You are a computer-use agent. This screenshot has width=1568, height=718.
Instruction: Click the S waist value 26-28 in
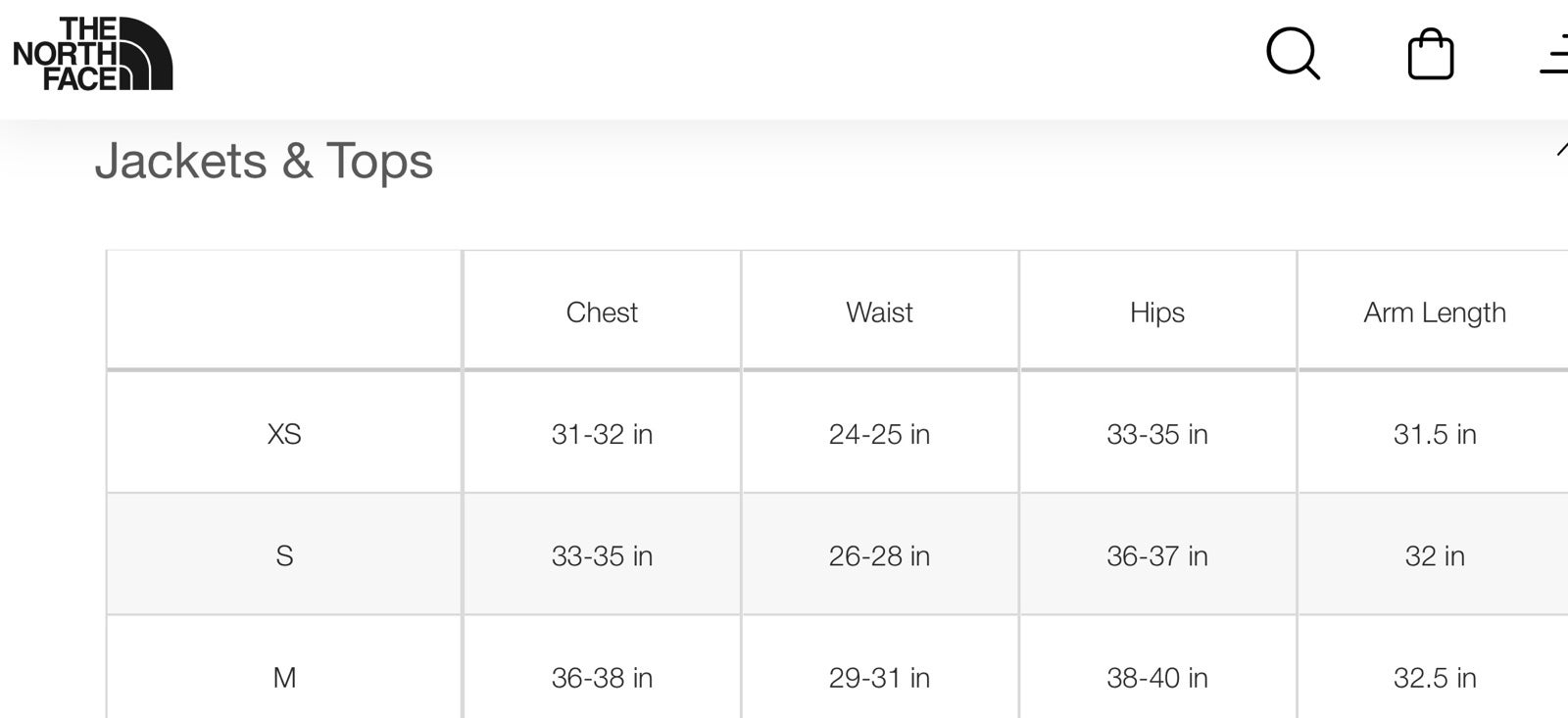click(x=879, y=555)
